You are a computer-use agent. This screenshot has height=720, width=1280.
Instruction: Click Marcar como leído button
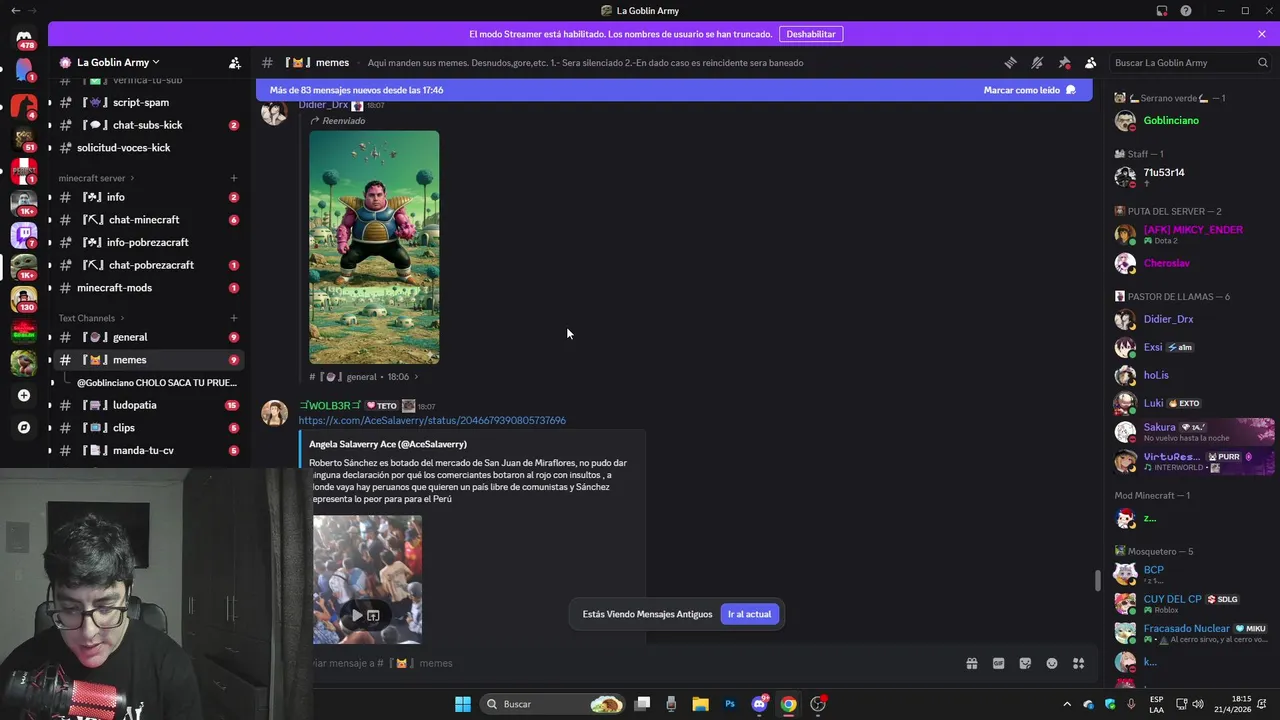(1029, 90)
